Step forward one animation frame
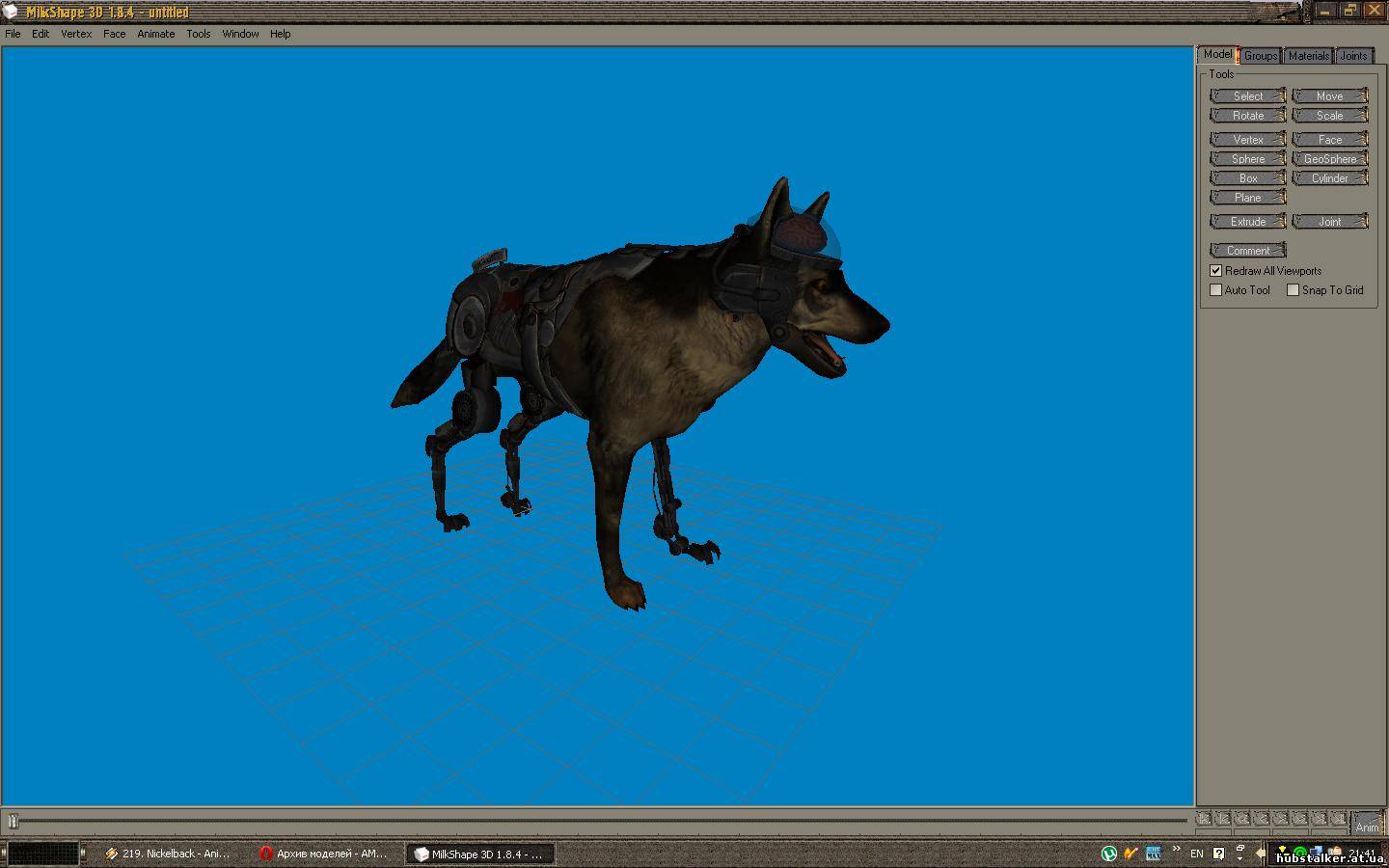This screenshot has height=868, width=1389. point(1299,819)
